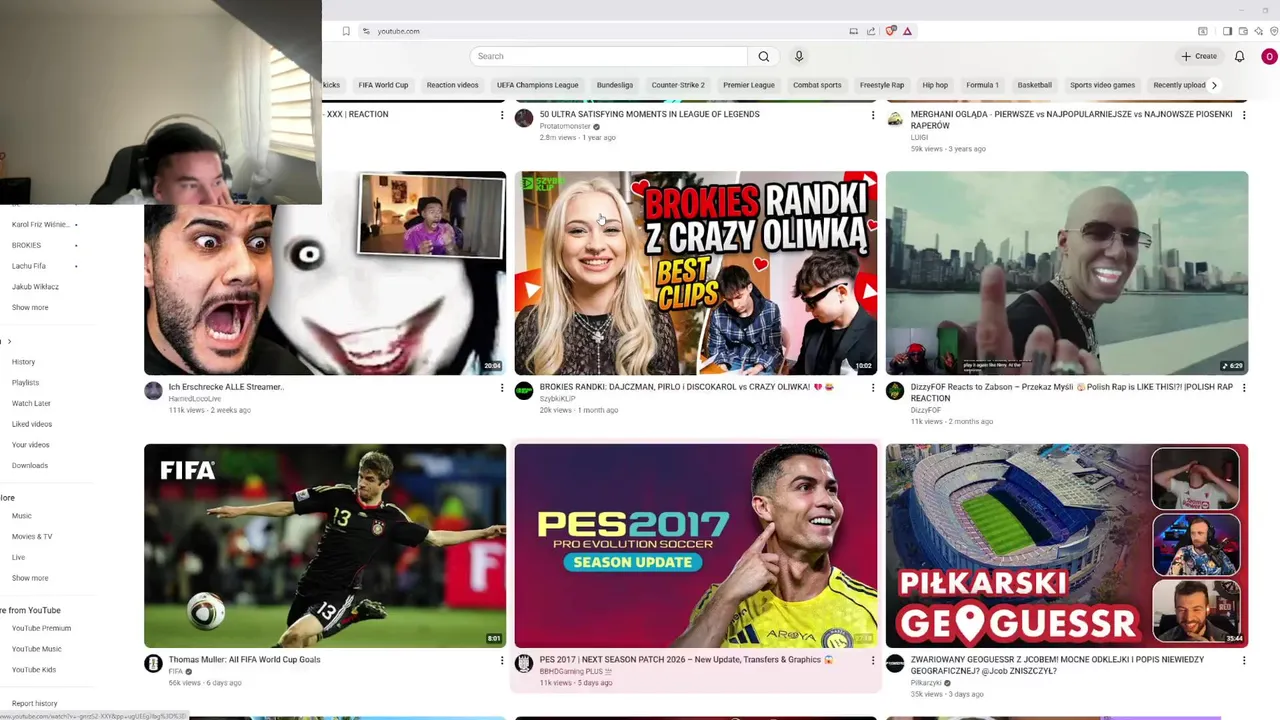Open options for BROKIES RANDKI video
The image size is (1280, 720).
point(873,388)
